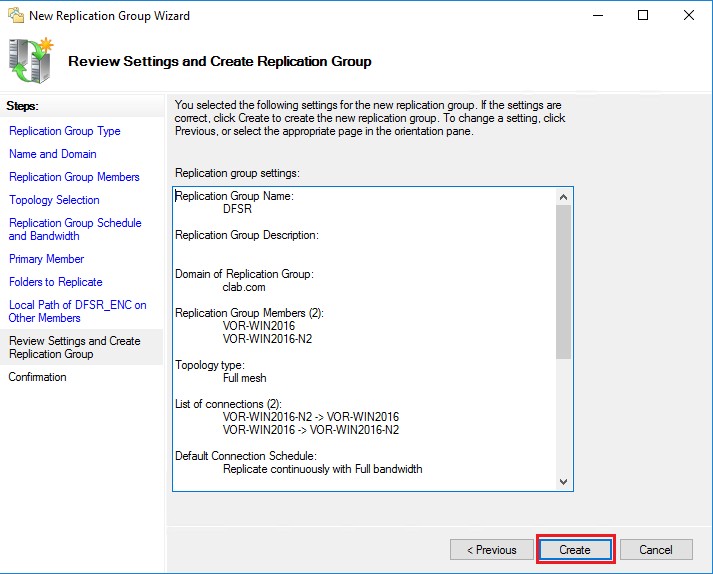Maximize the wizard window
Image resolution: width=713 pixels, height=574 pixels.
pos(643,16)
